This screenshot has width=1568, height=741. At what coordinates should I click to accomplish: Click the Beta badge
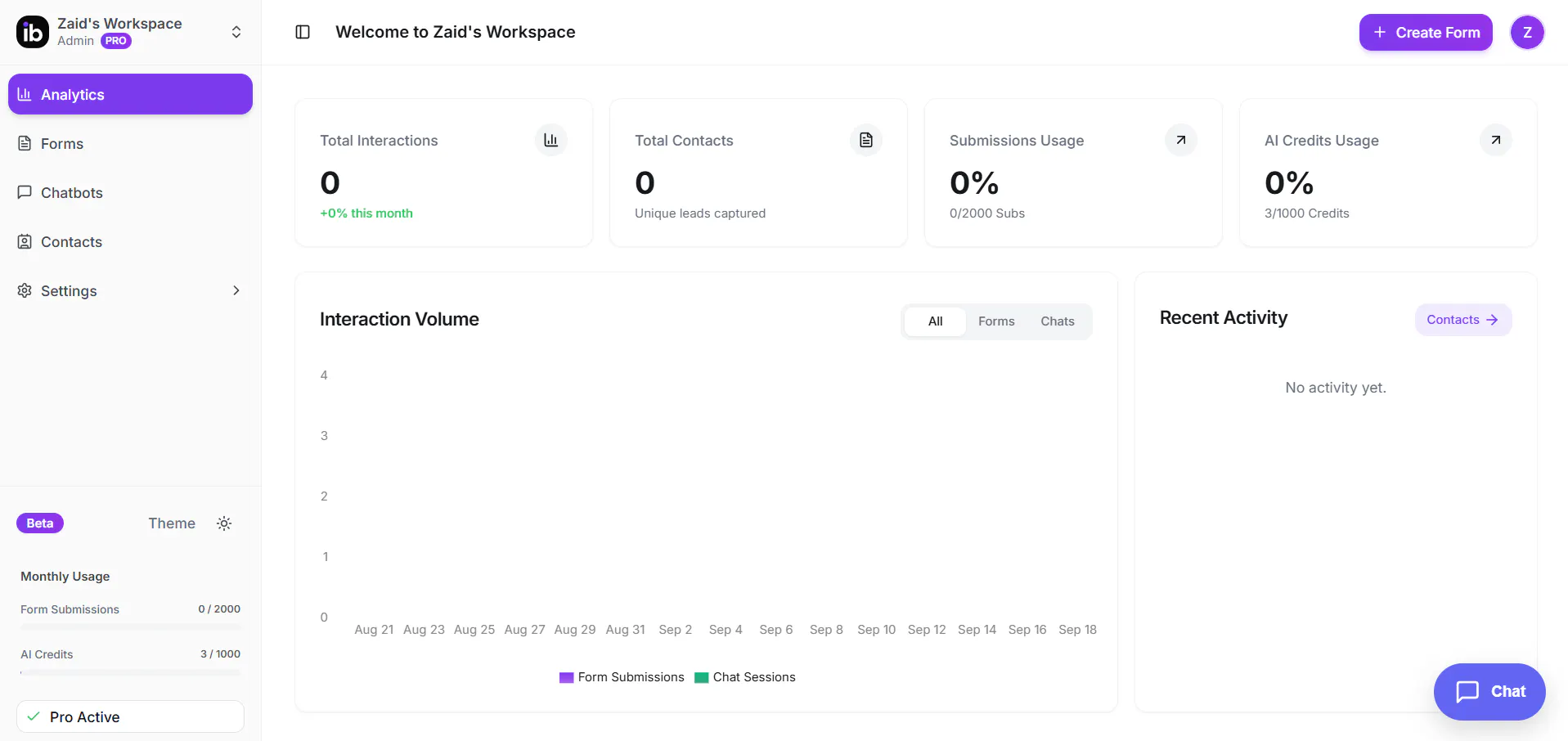coord(40,523)
